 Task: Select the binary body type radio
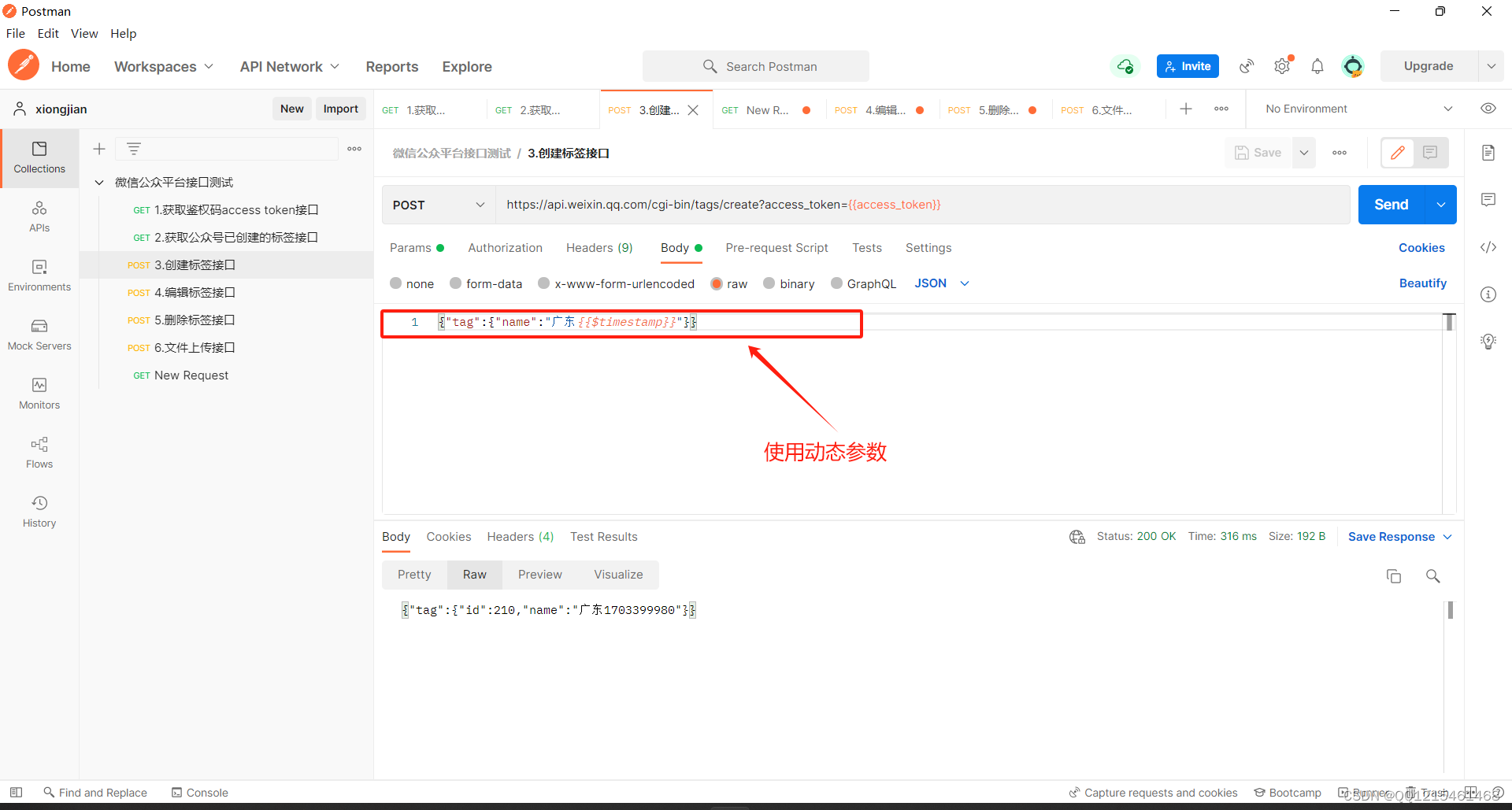click(x=769, y=283)
